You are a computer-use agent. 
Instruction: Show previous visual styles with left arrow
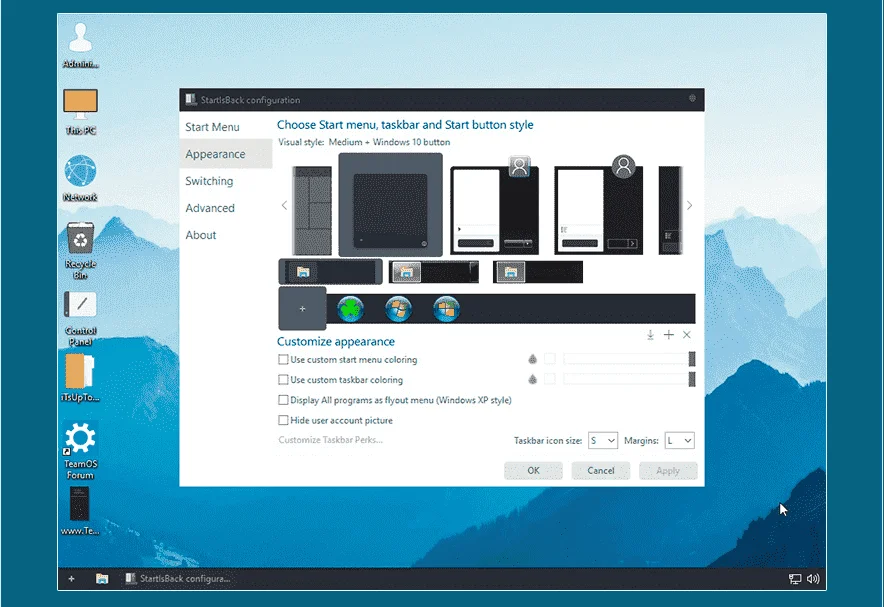click(x=284, y=205)
